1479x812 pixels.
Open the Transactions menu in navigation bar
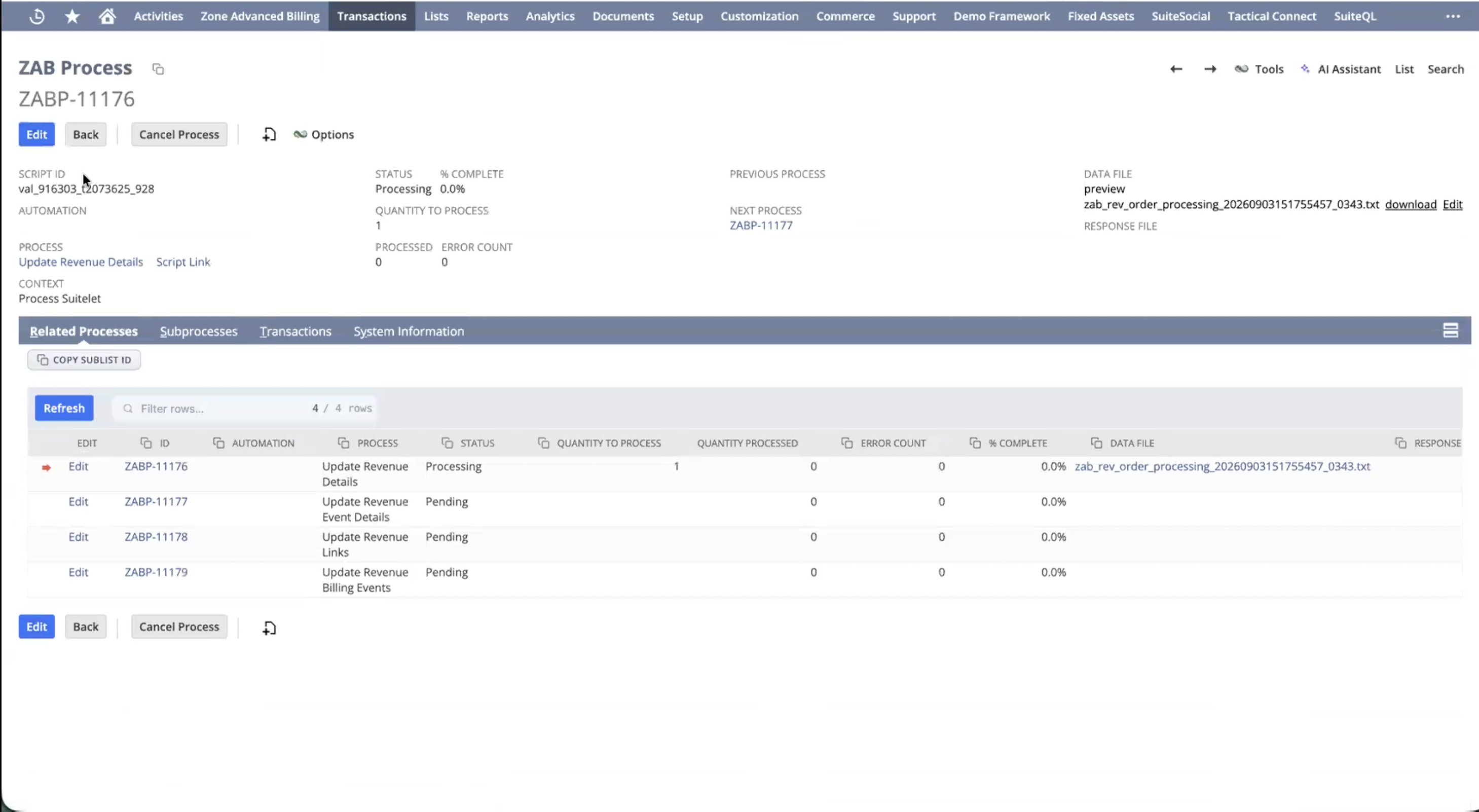point(372,16)
